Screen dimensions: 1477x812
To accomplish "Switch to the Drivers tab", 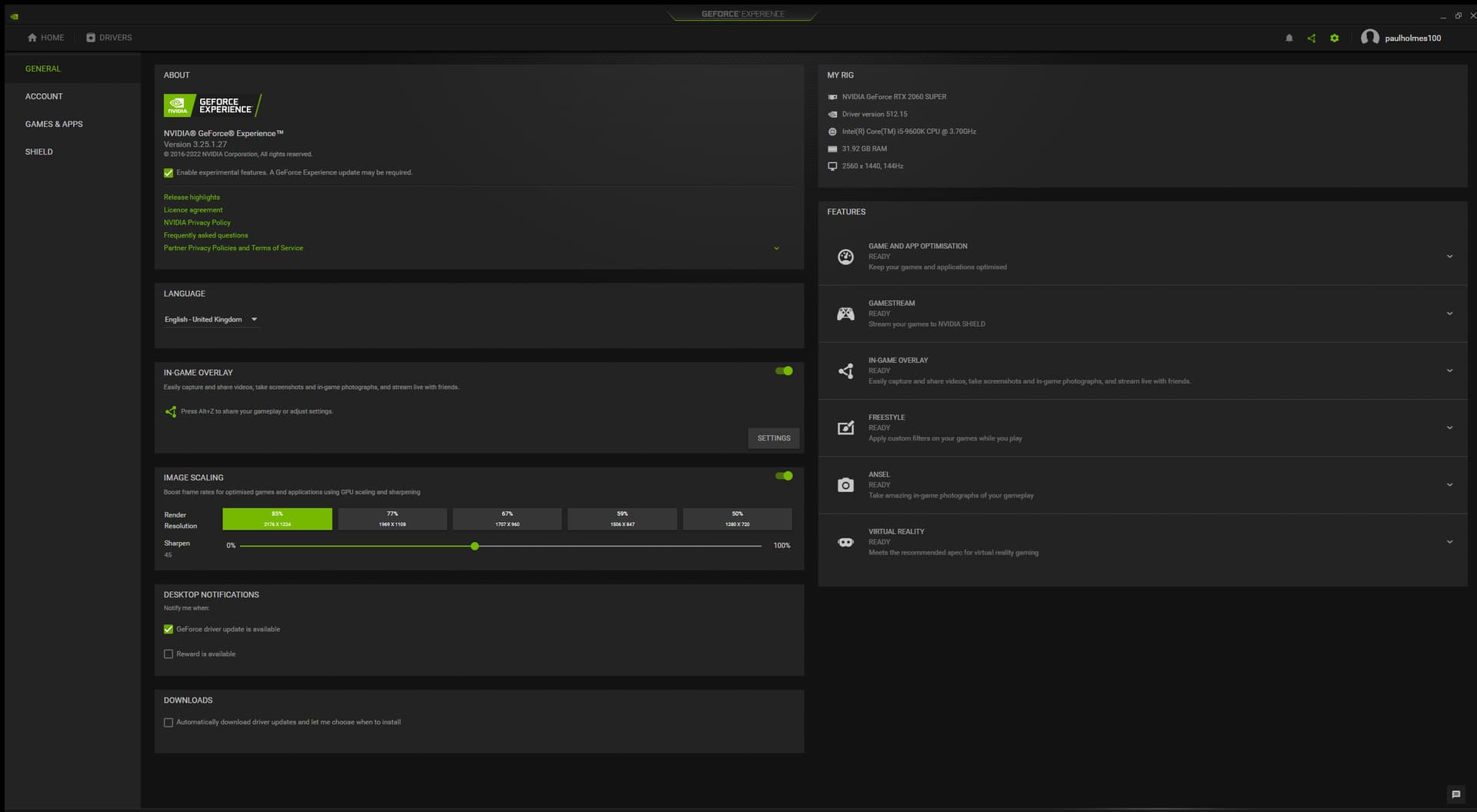I will click(109, 38).
